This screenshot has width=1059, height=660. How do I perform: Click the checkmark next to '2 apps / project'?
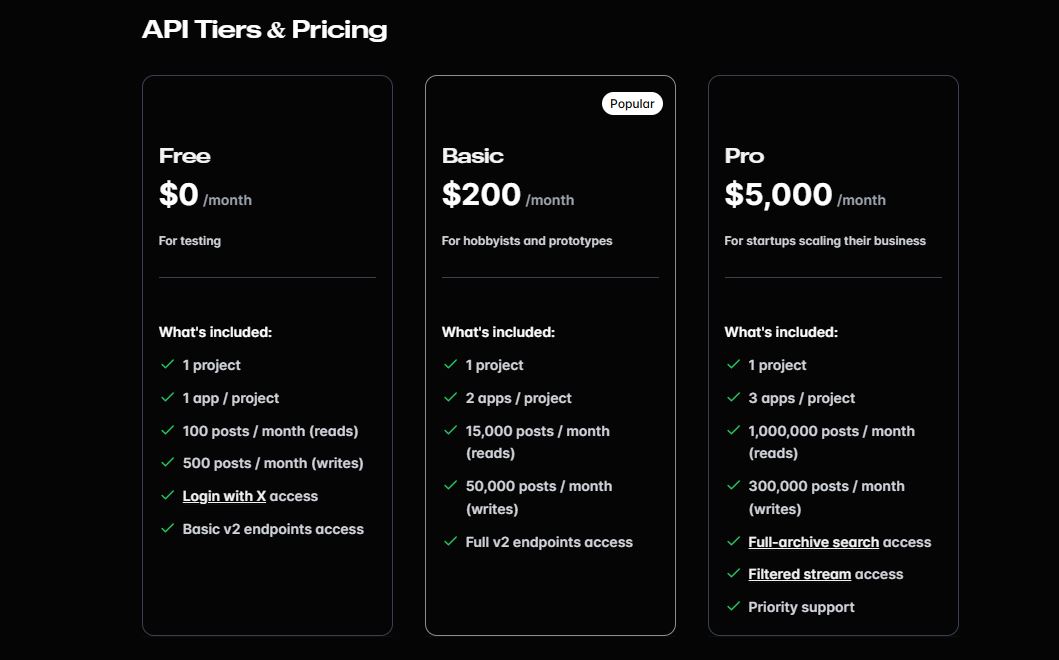coord(450,398)
